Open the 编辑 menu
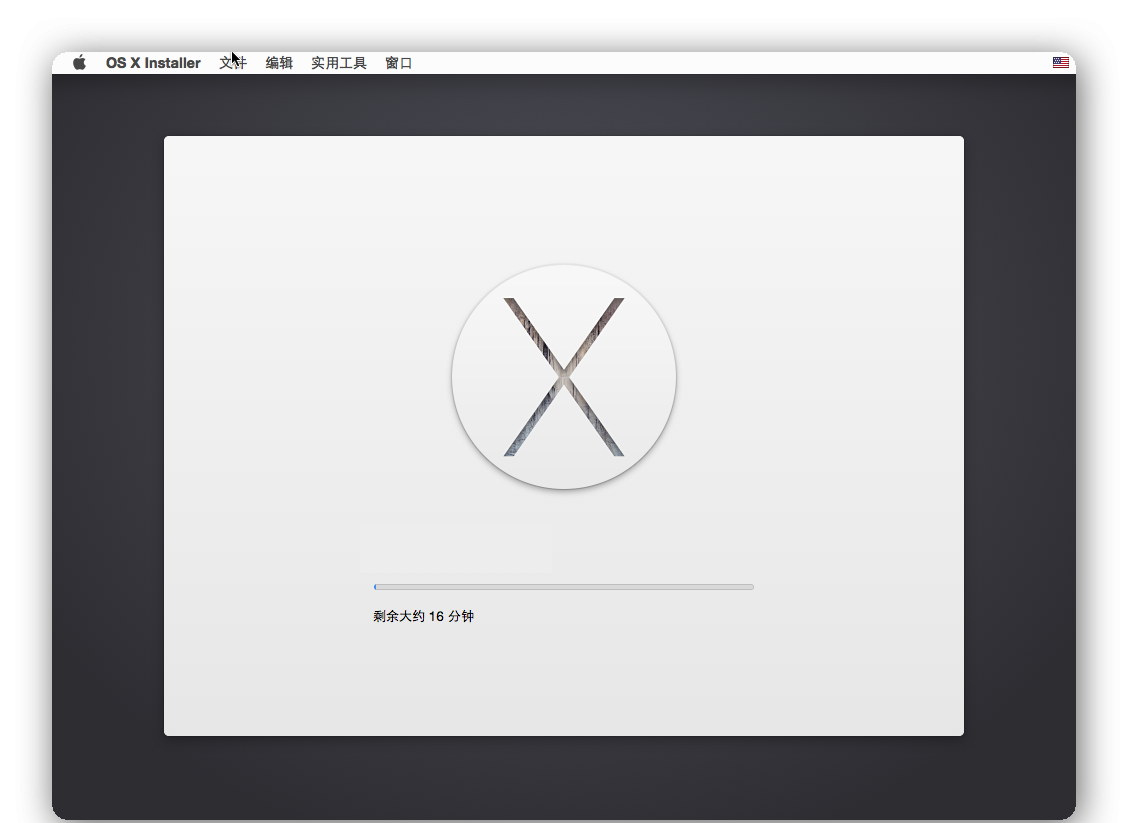 [x=279, y=63]
